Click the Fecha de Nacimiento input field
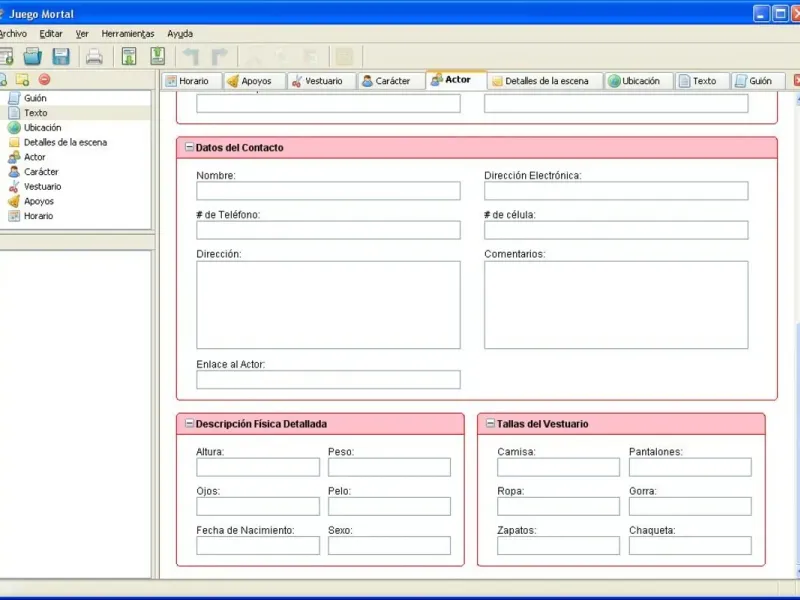800x600 pixels. click(x=258, y=546)
